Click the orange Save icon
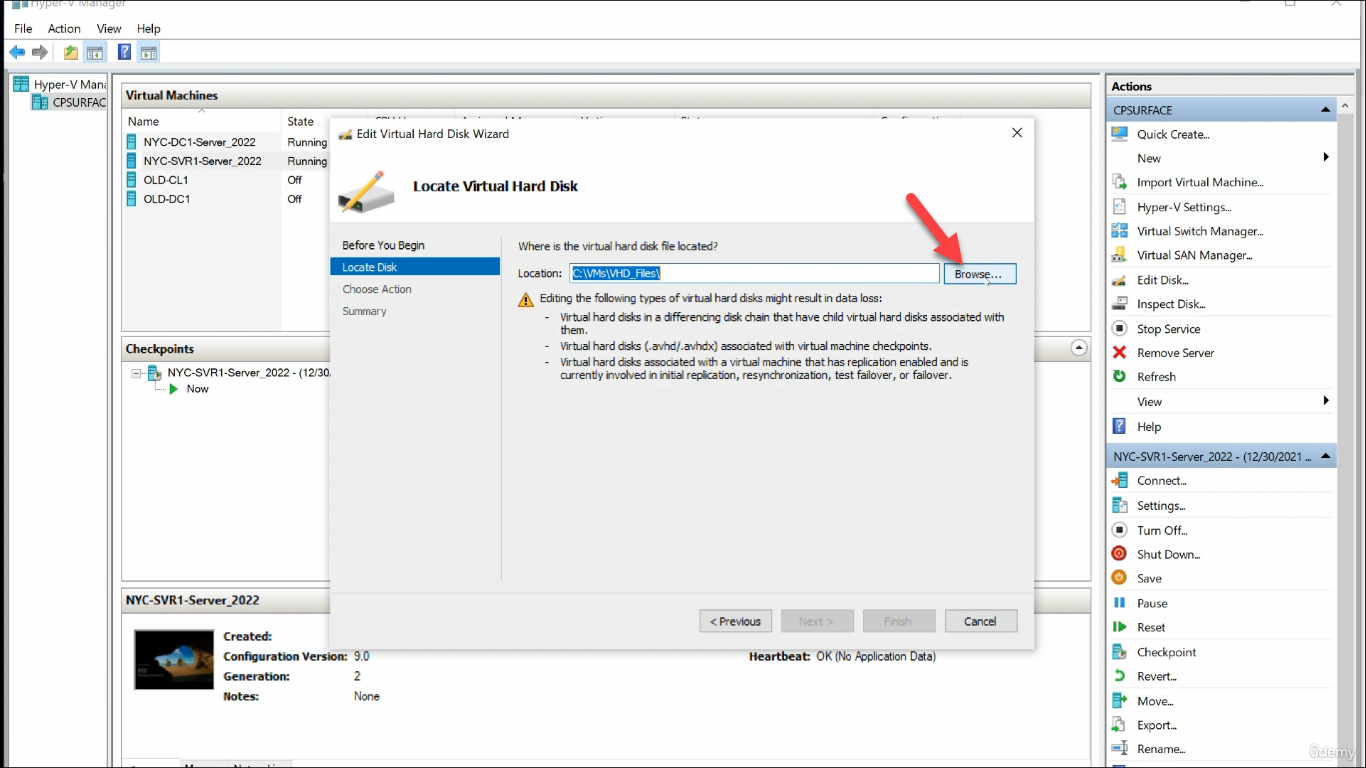The width and height of the screenshot is (1366, 768). point(1120,578)
